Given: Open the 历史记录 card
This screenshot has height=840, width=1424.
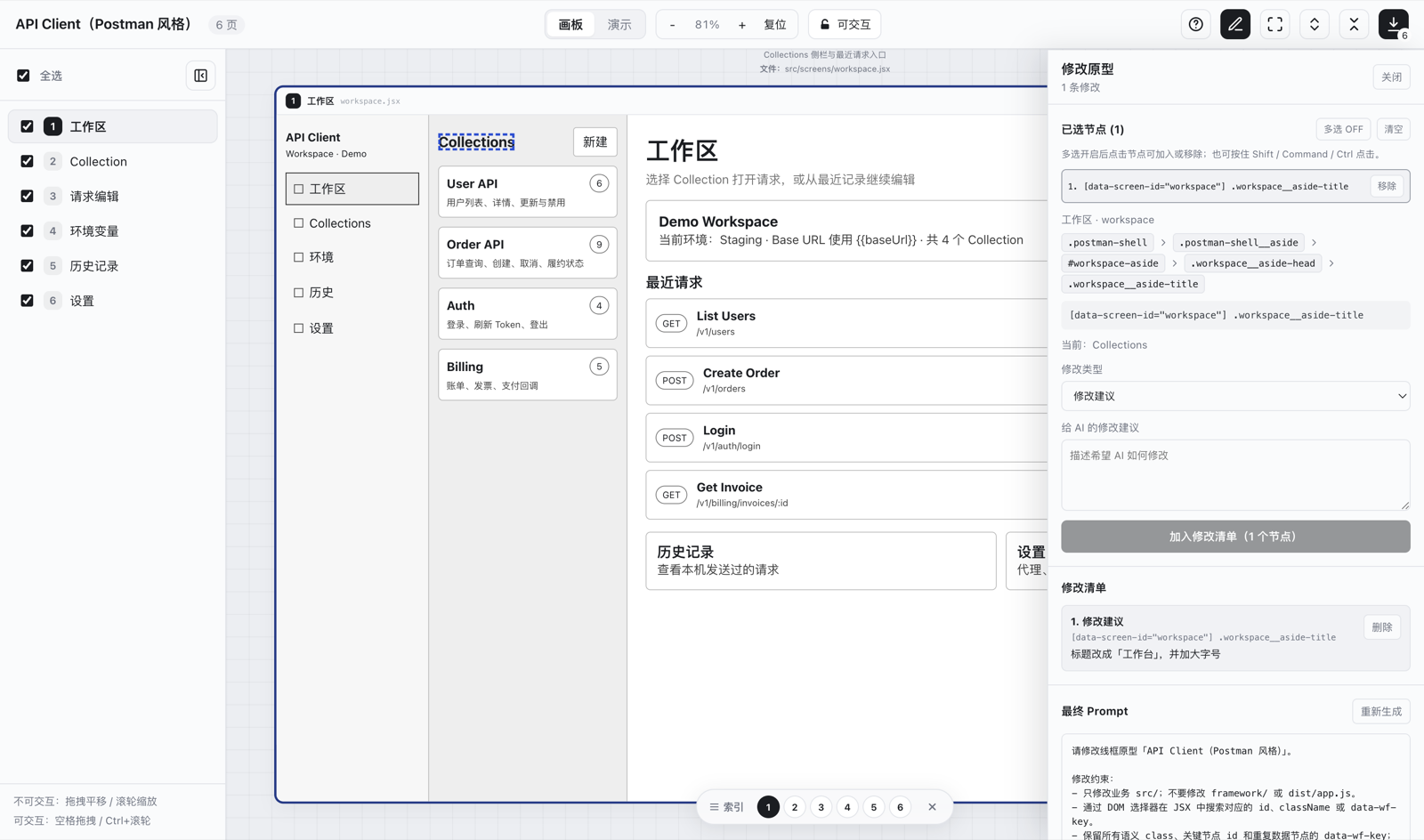Looking at the screenshot, I should pos(821,561).
